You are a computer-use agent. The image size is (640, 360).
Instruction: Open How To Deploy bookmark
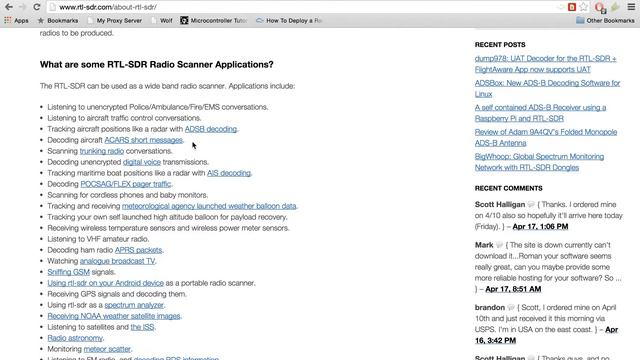click(289, 20)
